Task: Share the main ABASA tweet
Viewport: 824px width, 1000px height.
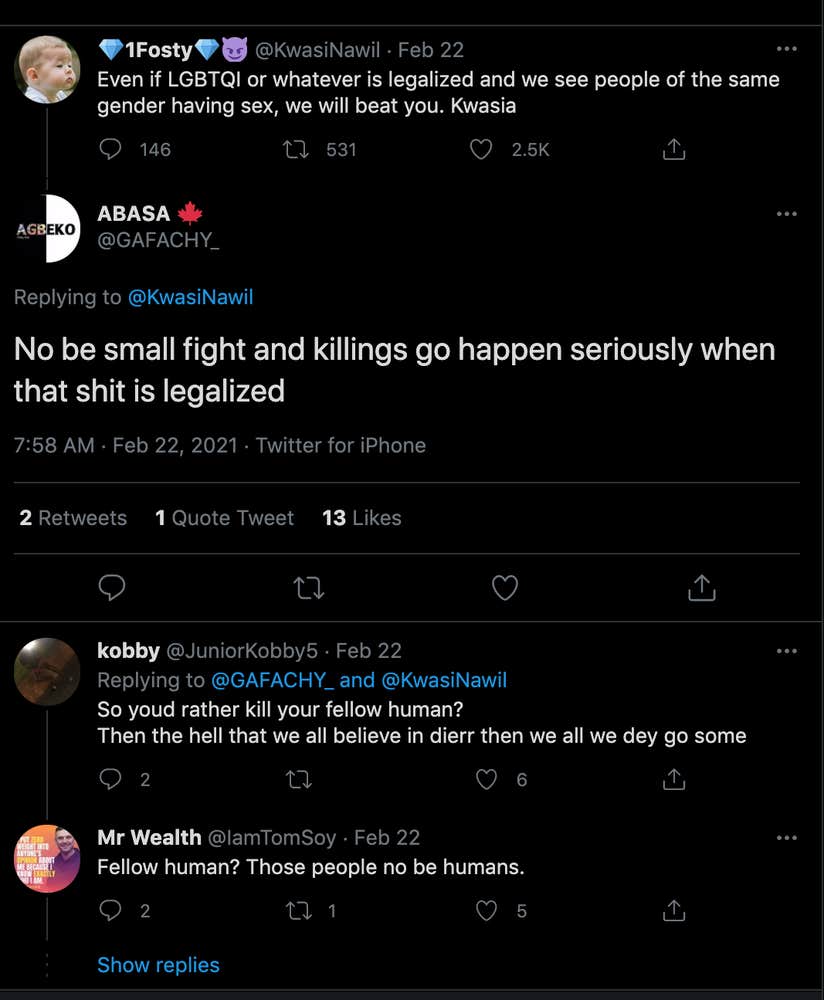Action: point(702,588)
